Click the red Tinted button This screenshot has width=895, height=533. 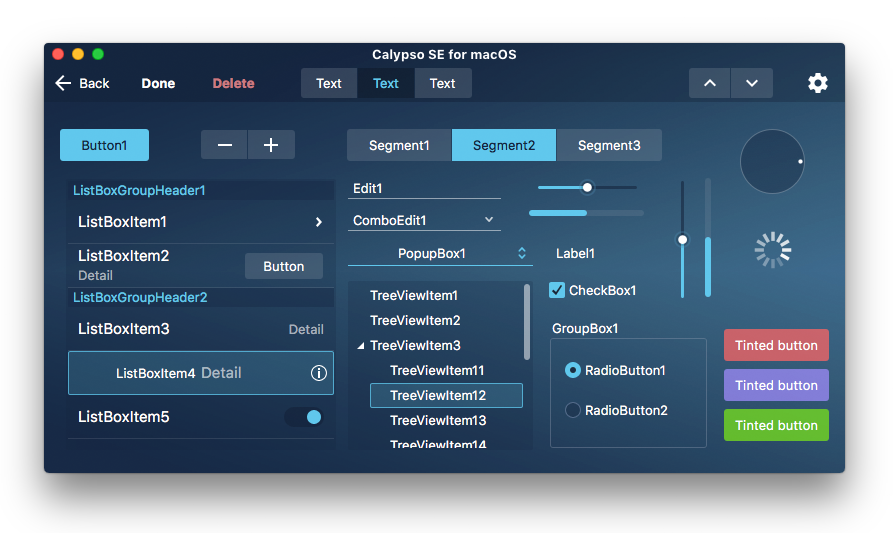(776, 345)
